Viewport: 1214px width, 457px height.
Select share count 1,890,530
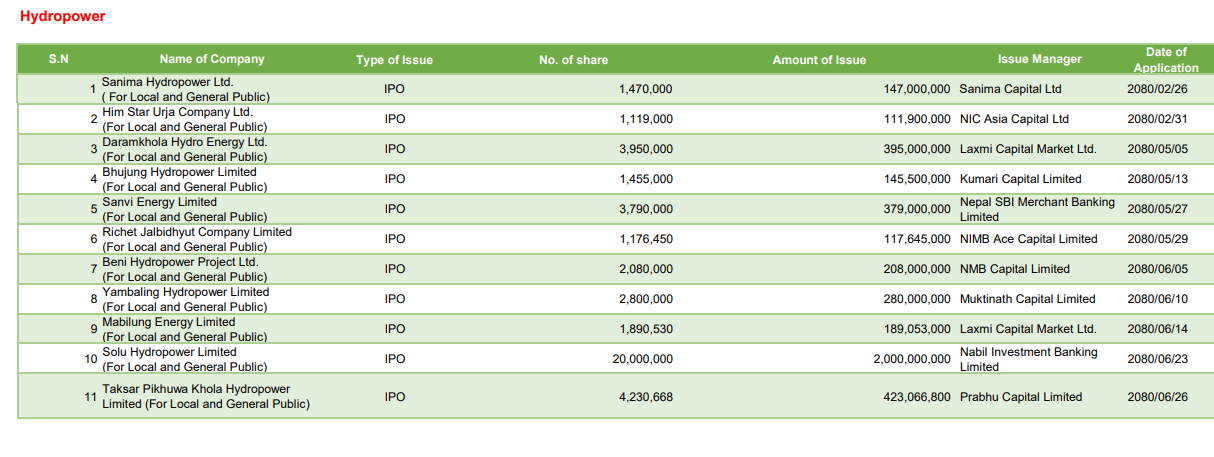646,329
